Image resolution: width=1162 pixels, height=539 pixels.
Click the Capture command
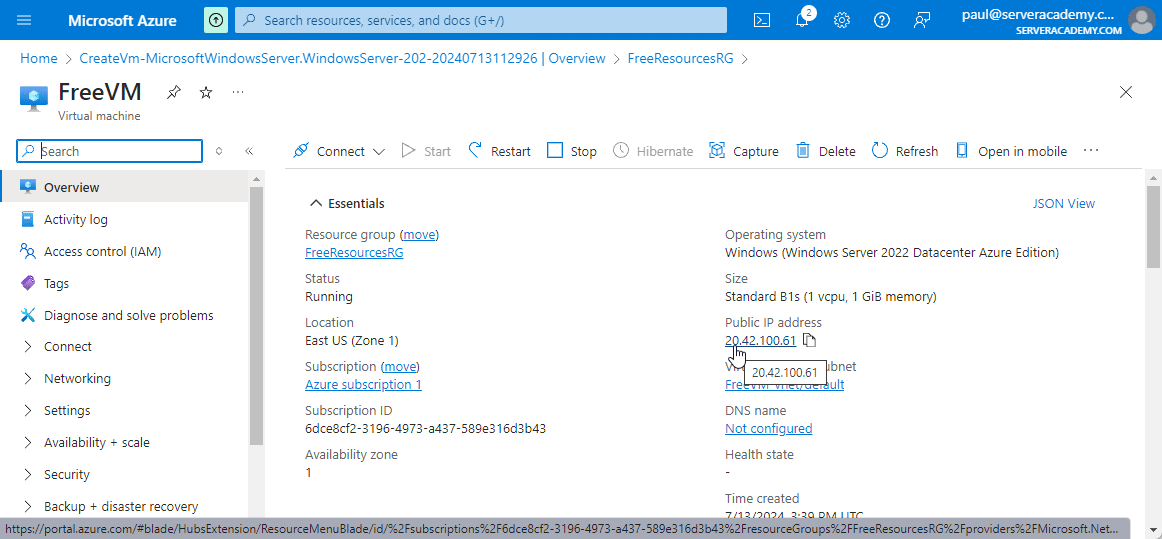[x=743, y=151]
